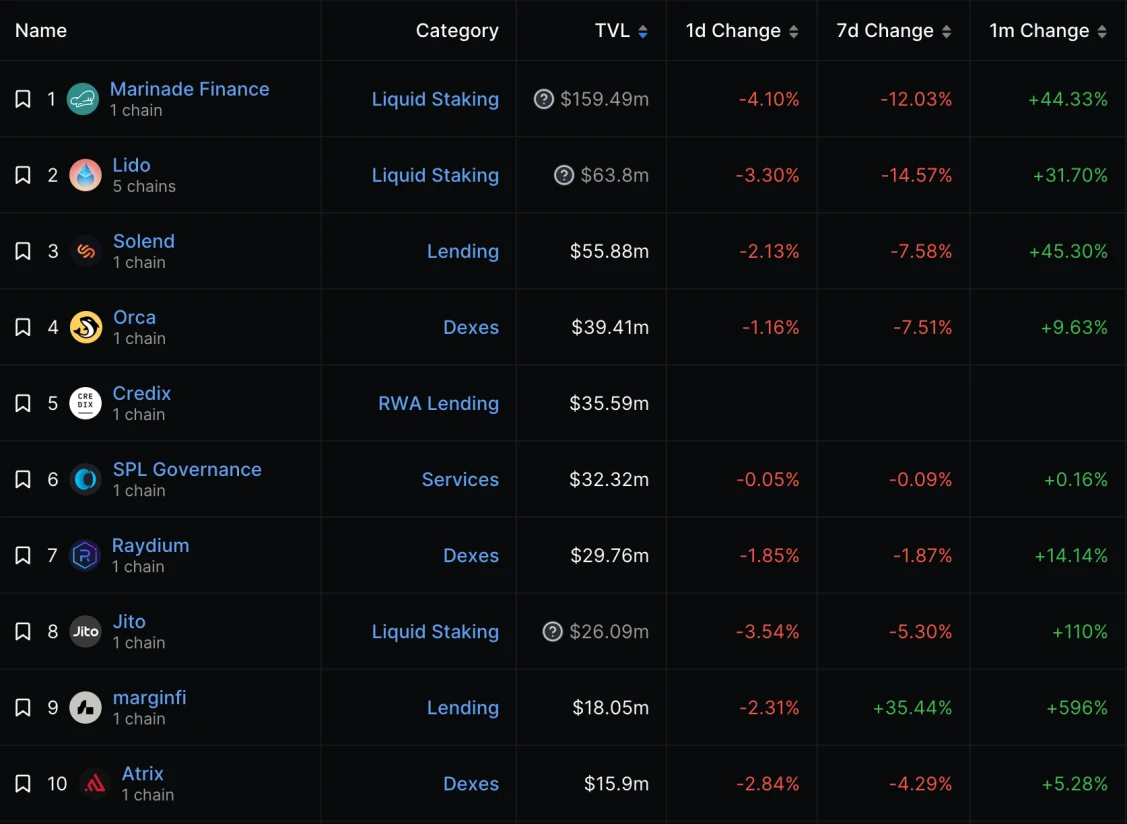Image resolution: width=1127 pixels, height=824 pixels.
Task: Sort by 7d Change column header
Action: point(893,31)
